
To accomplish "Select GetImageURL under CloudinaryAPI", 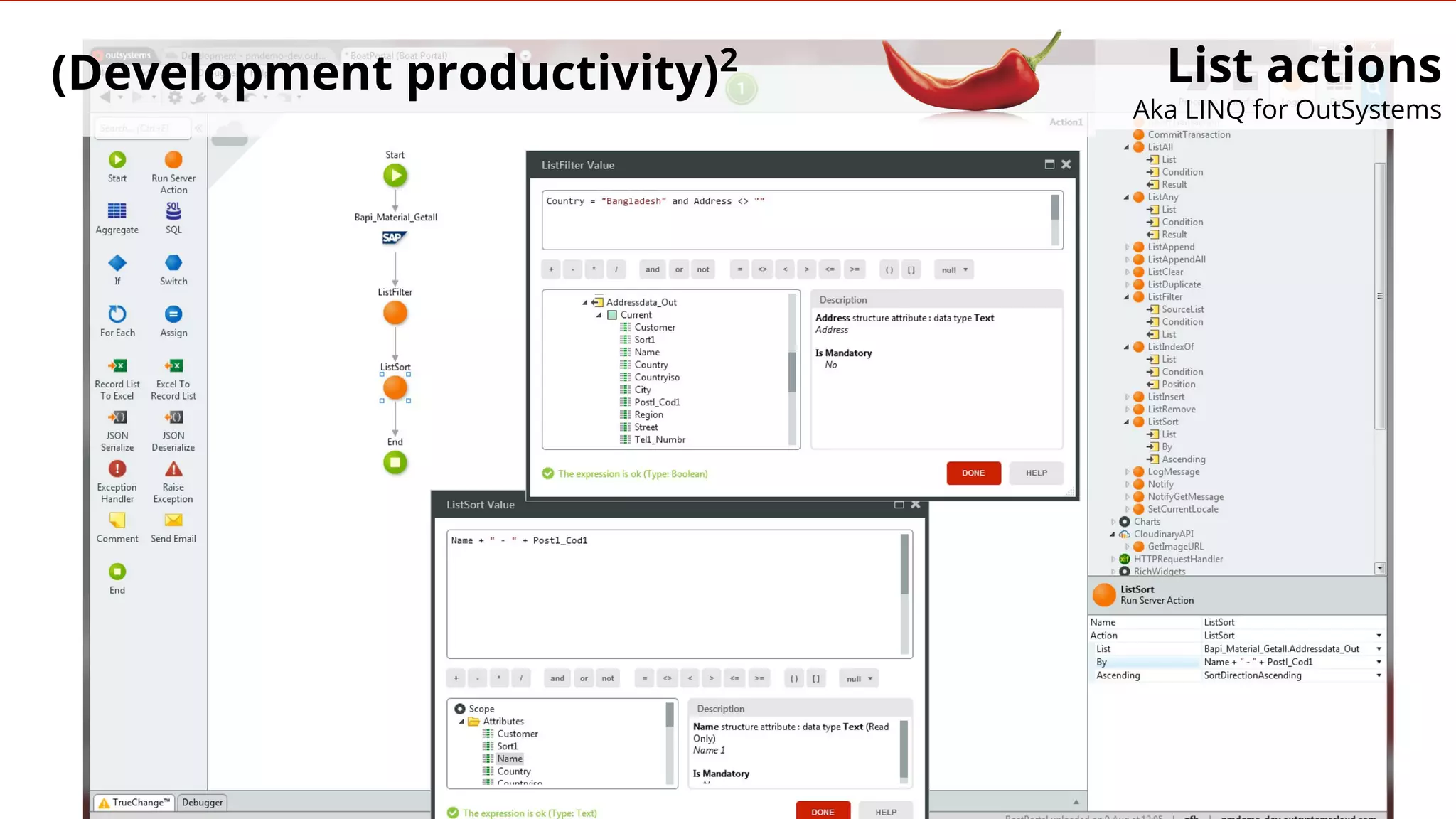I will point(1175,547).
